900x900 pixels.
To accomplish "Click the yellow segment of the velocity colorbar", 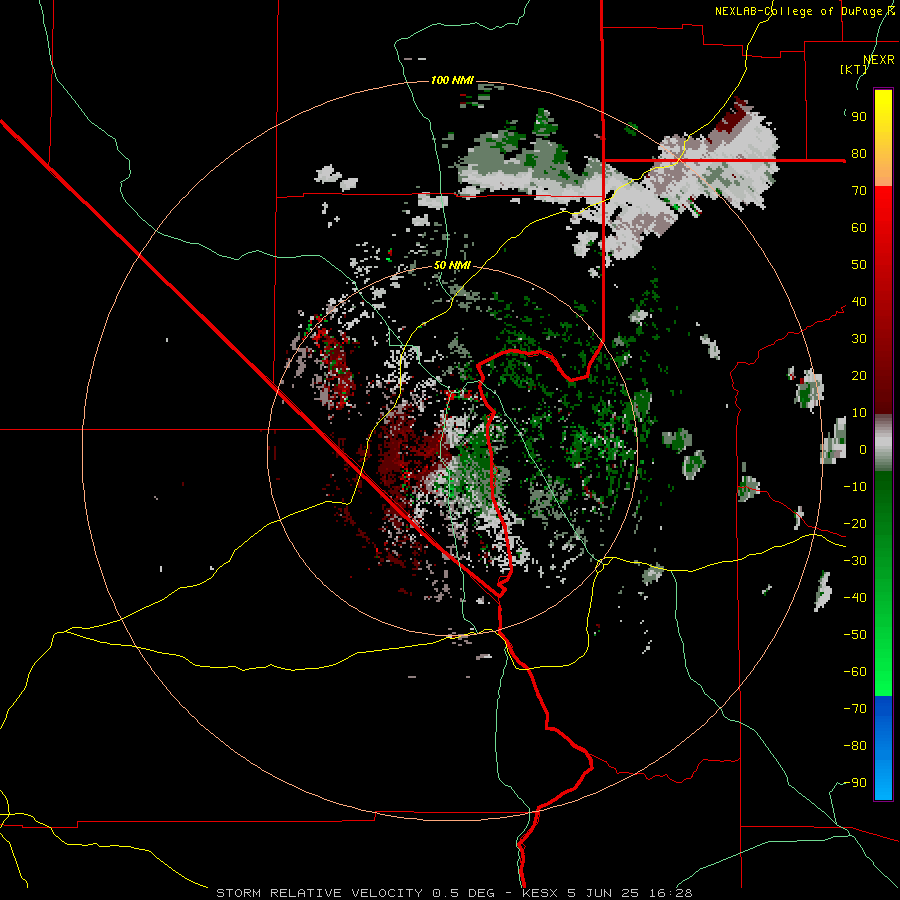I will (x=883, y=138).
